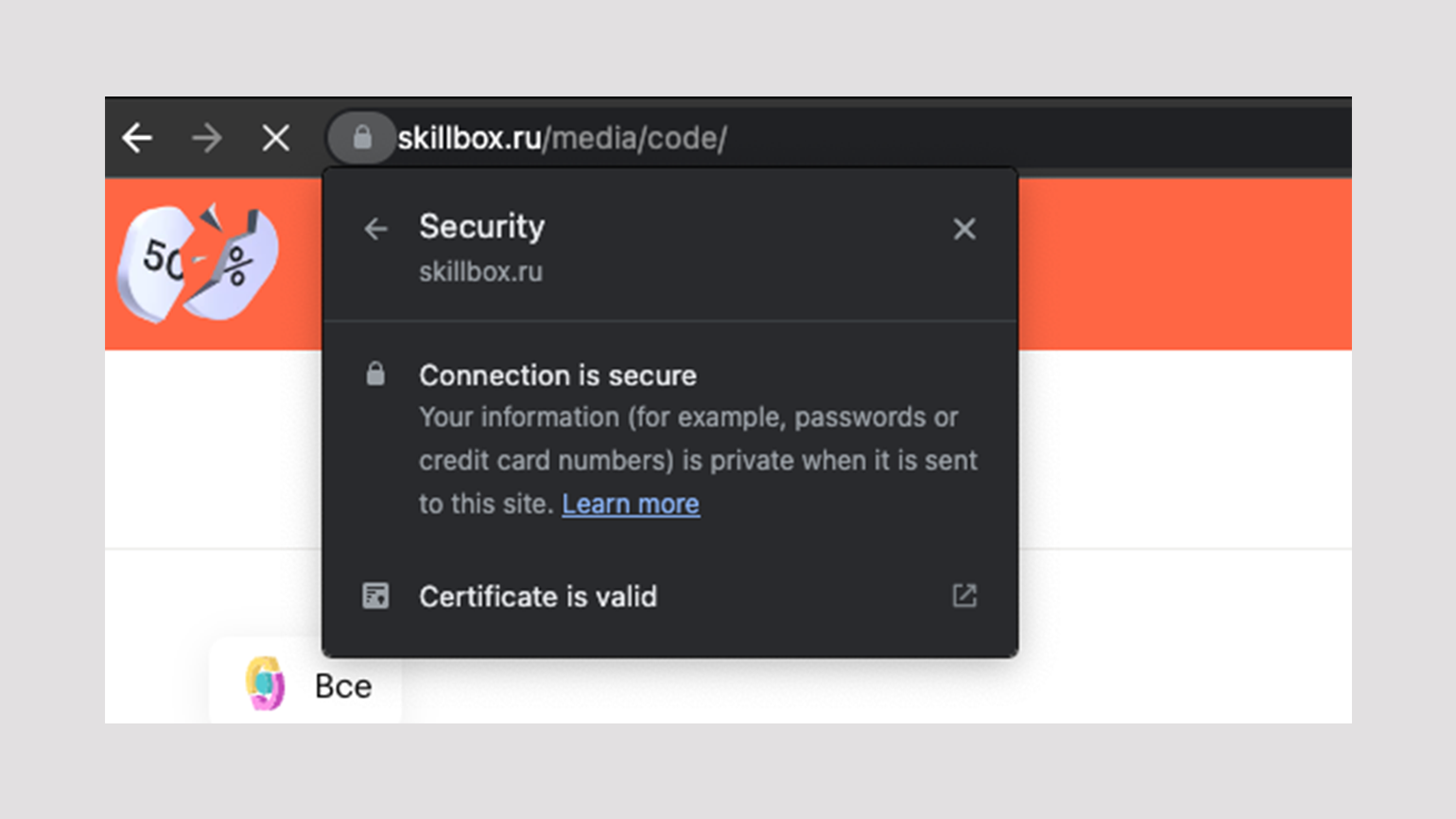The width and height of the screenshot is (1456, 819).
Task: Select the Connection is secure heading
Action: [x=558, y=375]
